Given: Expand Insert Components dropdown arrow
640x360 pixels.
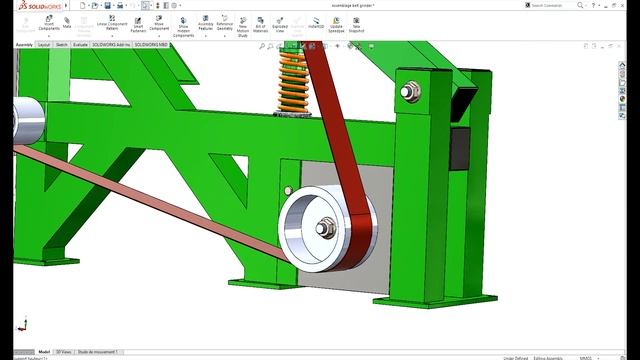Looking at the screenshot, I should (49, 36).
